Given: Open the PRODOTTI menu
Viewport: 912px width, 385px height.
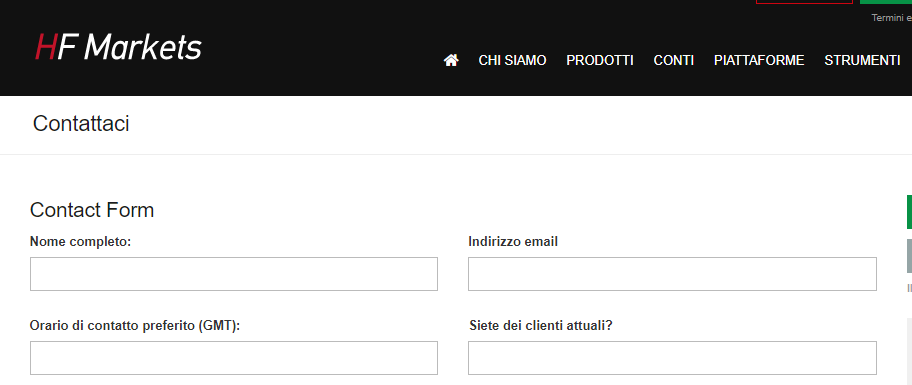Looking at the screenshot, I should [x=600, y=60].
